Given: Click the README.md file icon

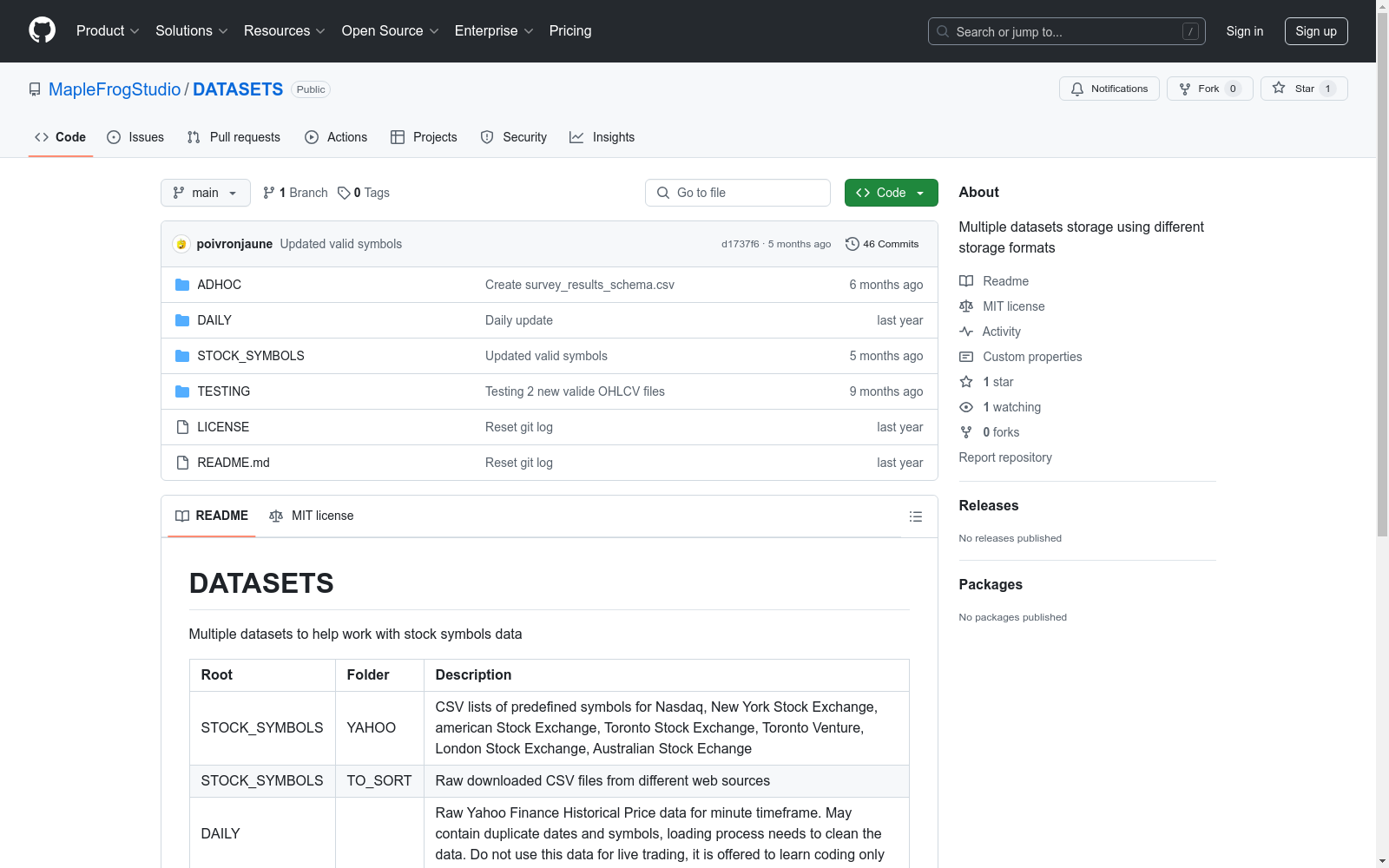Looking at the screenshot, I should pos(182,463).
